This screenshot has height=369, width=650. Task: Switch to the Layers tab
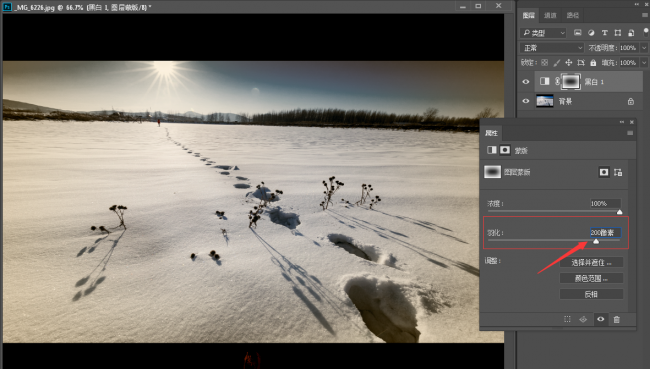pos(529,15)
